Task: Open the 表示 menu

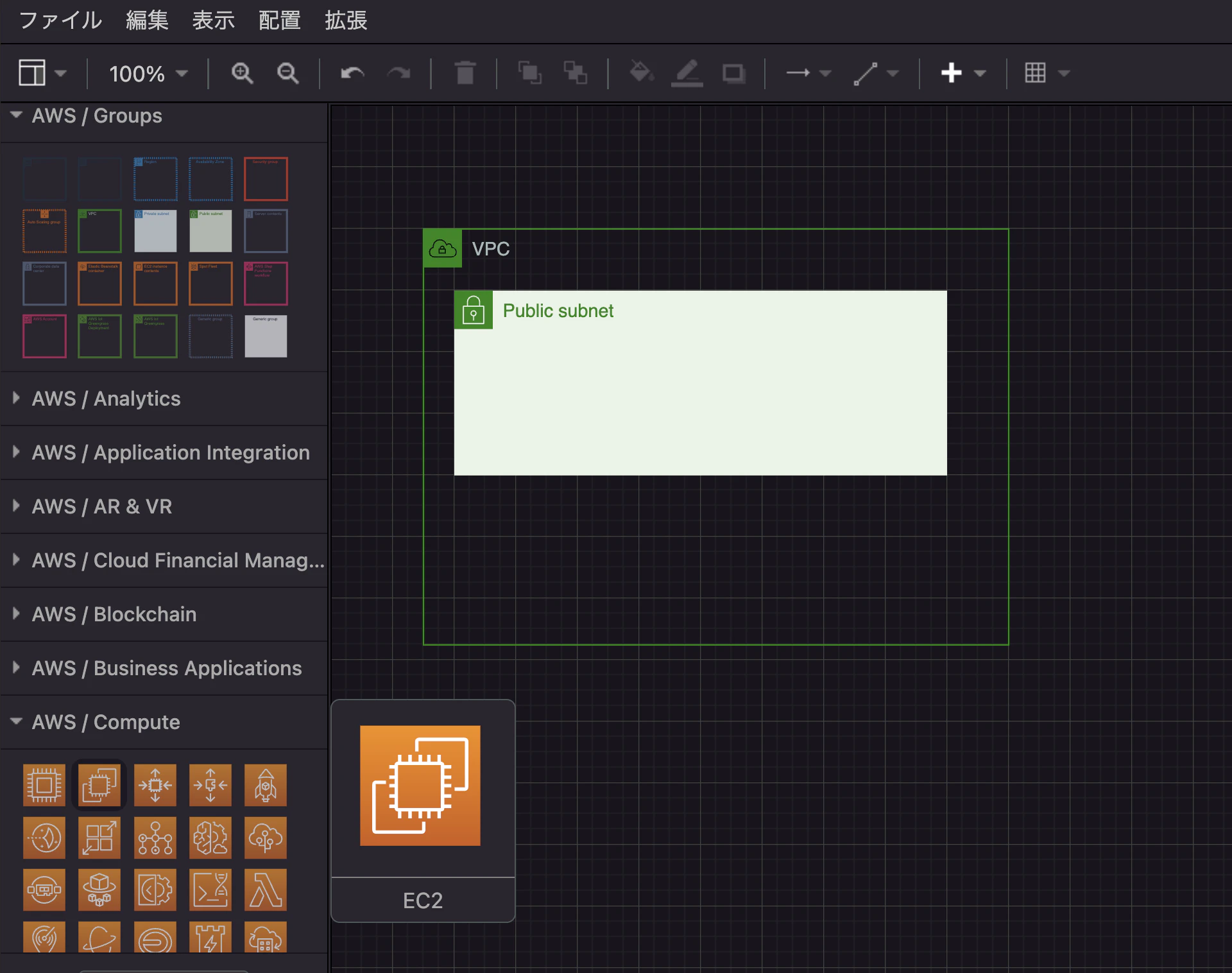Action: 214,21
